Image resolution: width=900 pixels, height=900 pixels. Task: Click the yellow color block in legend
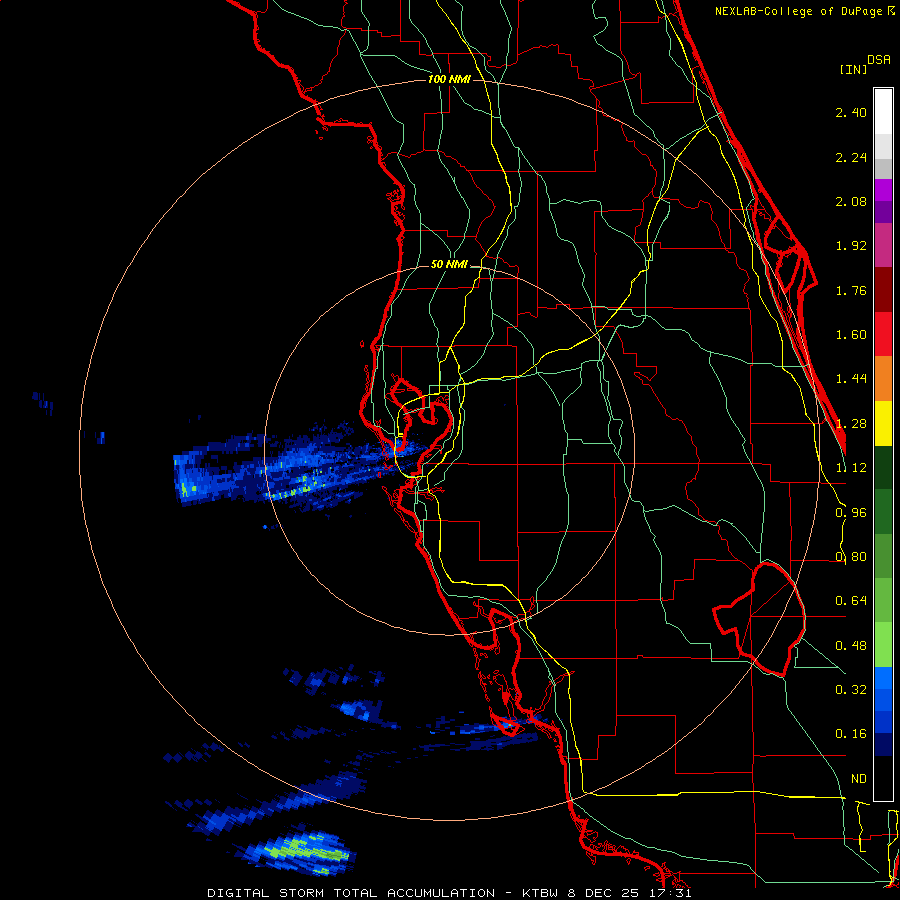tap(883, 423)
